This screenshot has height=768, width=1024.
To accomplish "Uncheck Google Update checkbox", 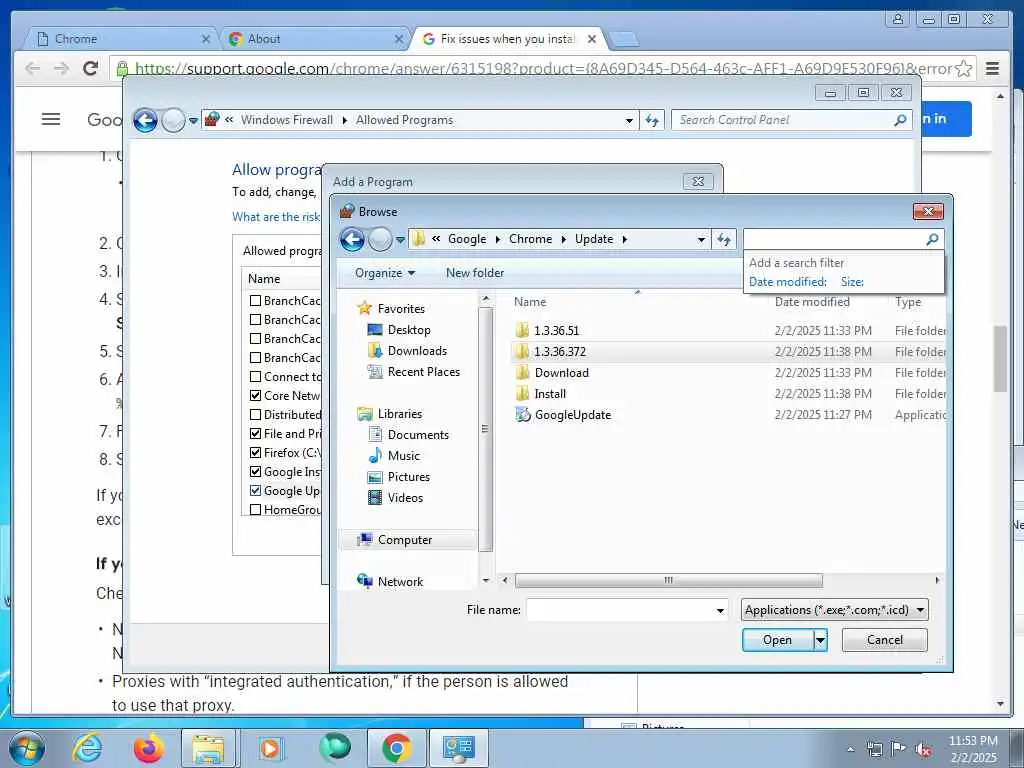I will pos(255,490).
